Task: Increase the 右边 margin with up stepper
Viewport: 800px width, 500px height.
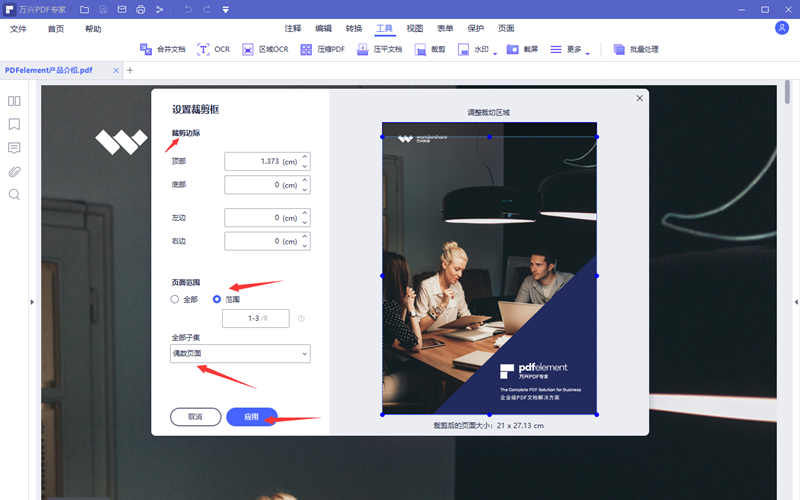Action: (x=305, y=237)
